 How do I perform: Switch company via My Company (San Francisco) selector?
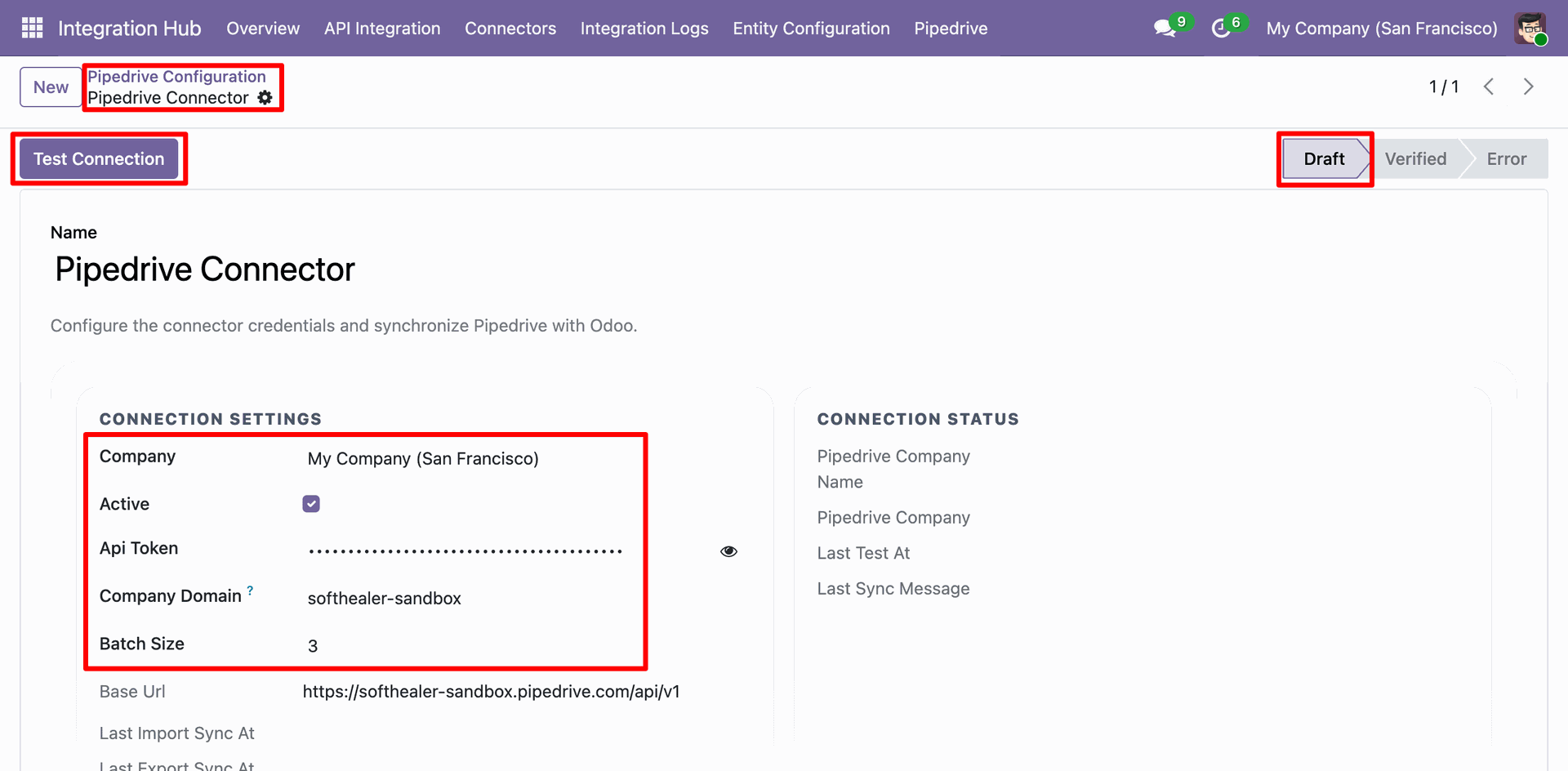[1382, 28]
